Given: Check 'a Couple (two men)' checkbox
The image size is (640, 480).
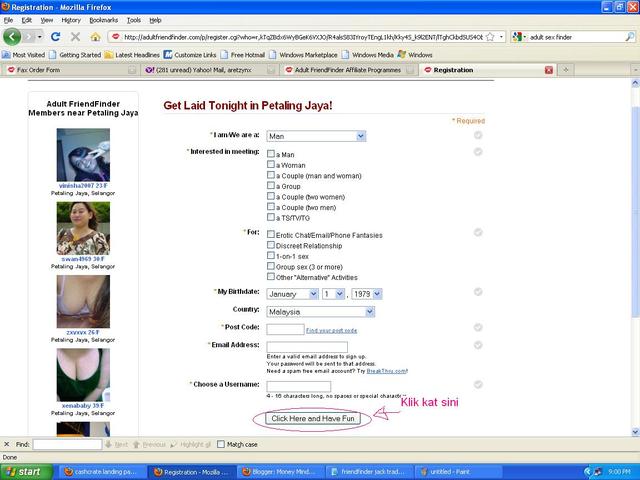Looking at the screenshot, I should click(x=271, y=207).
